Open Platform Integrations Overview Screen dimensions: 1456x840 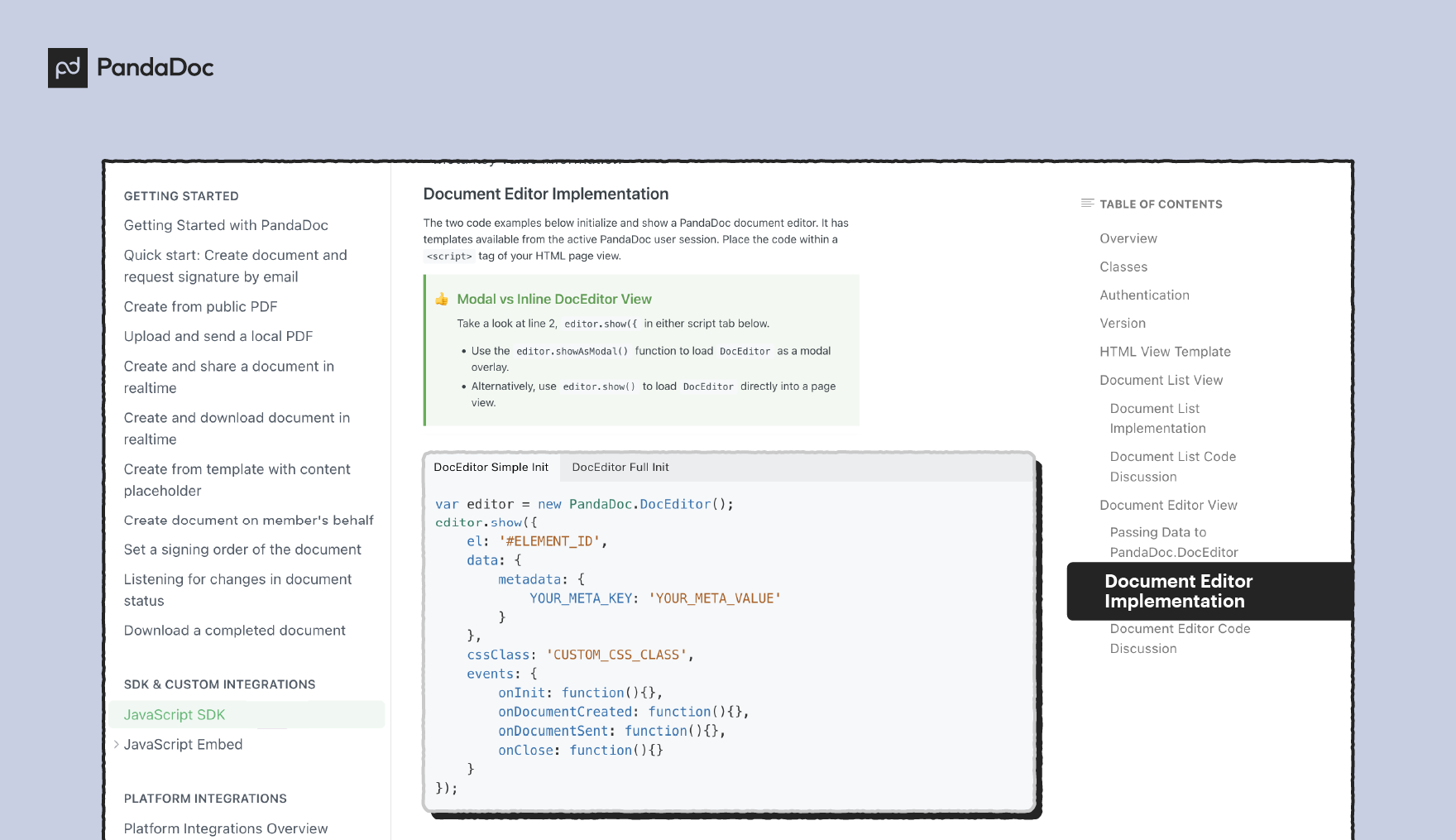226,828
